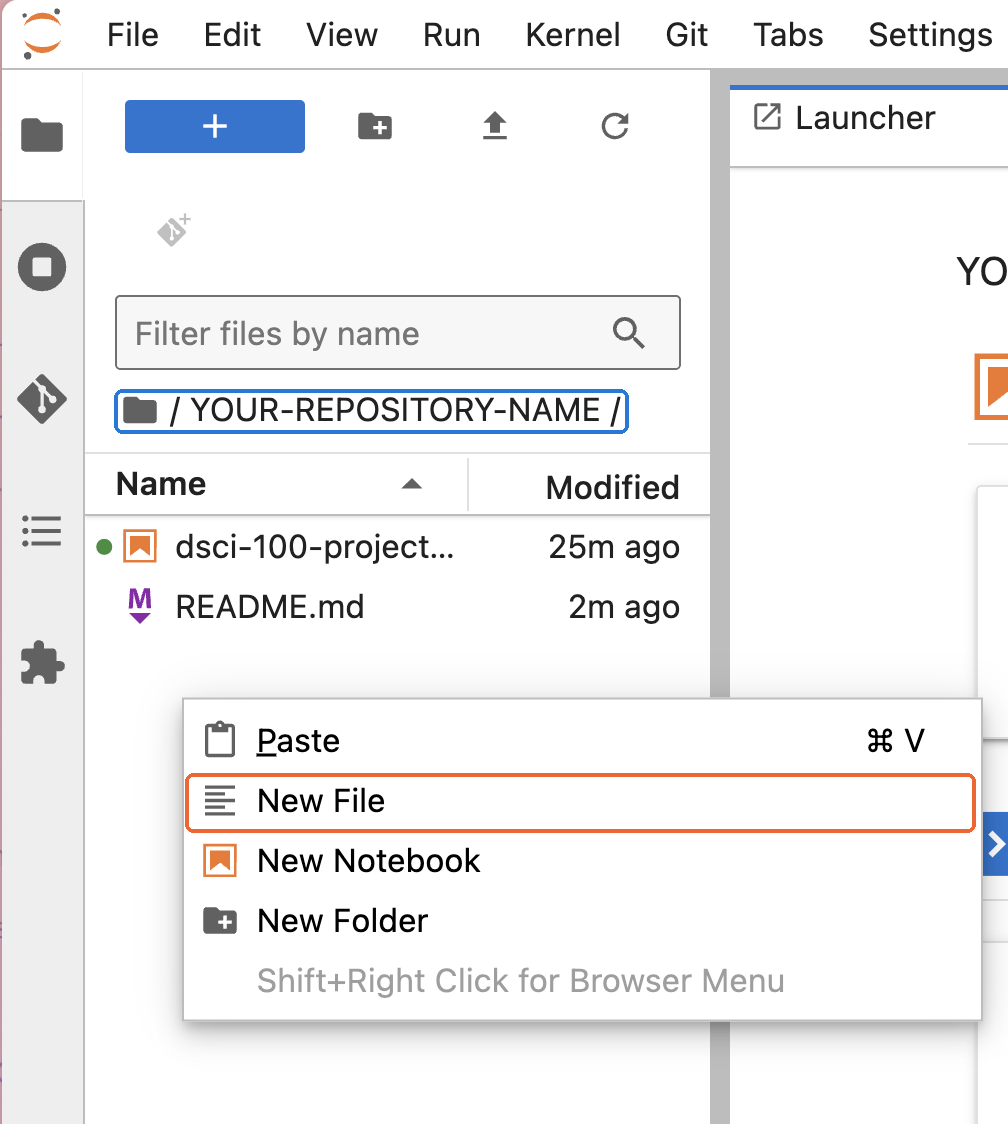Open the Git sidebar panel
Screen dimensions: 1008x1124
[42, 399]
